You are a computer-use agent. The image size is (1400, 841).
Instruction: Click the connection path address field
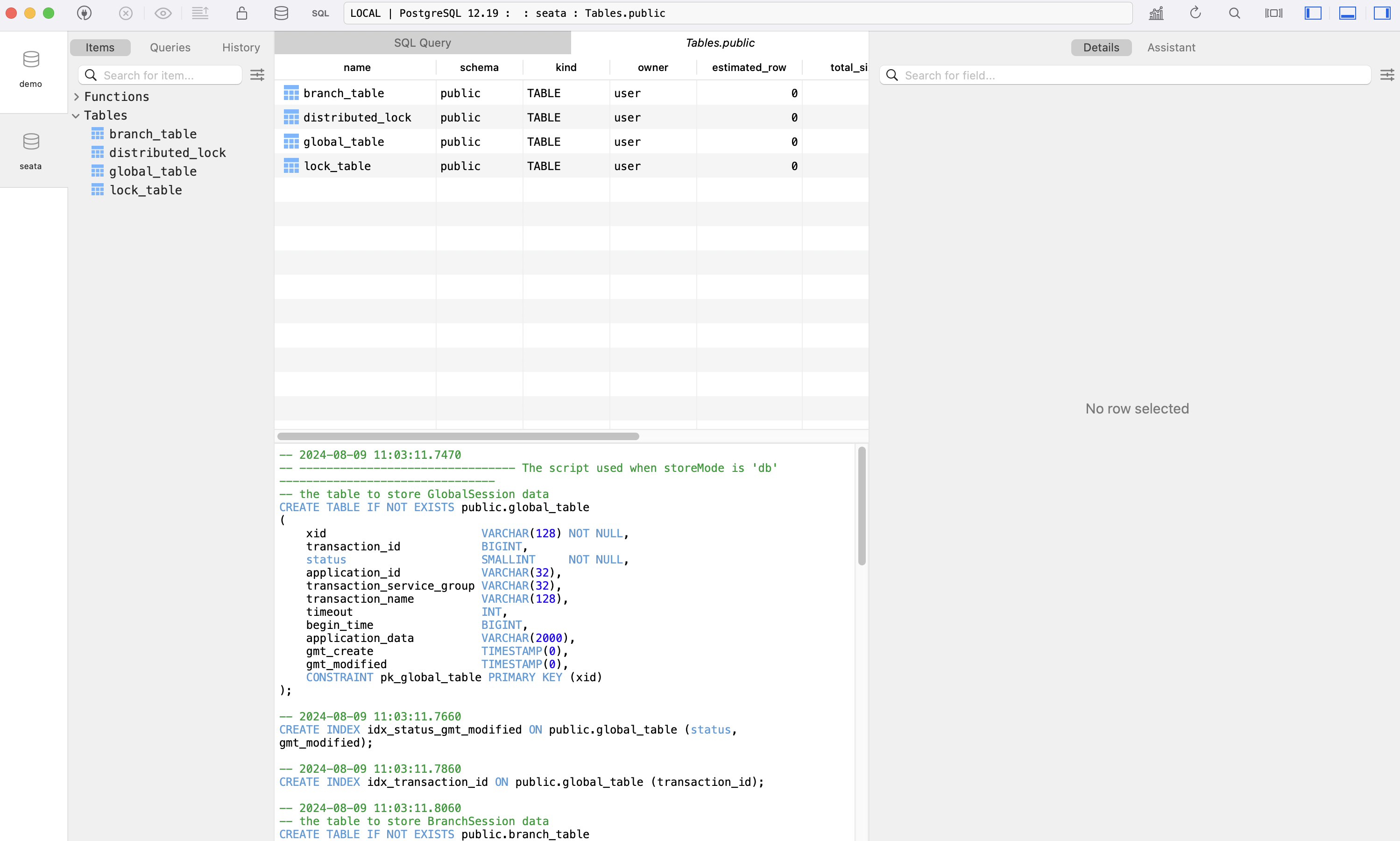[x=738, y=13]
